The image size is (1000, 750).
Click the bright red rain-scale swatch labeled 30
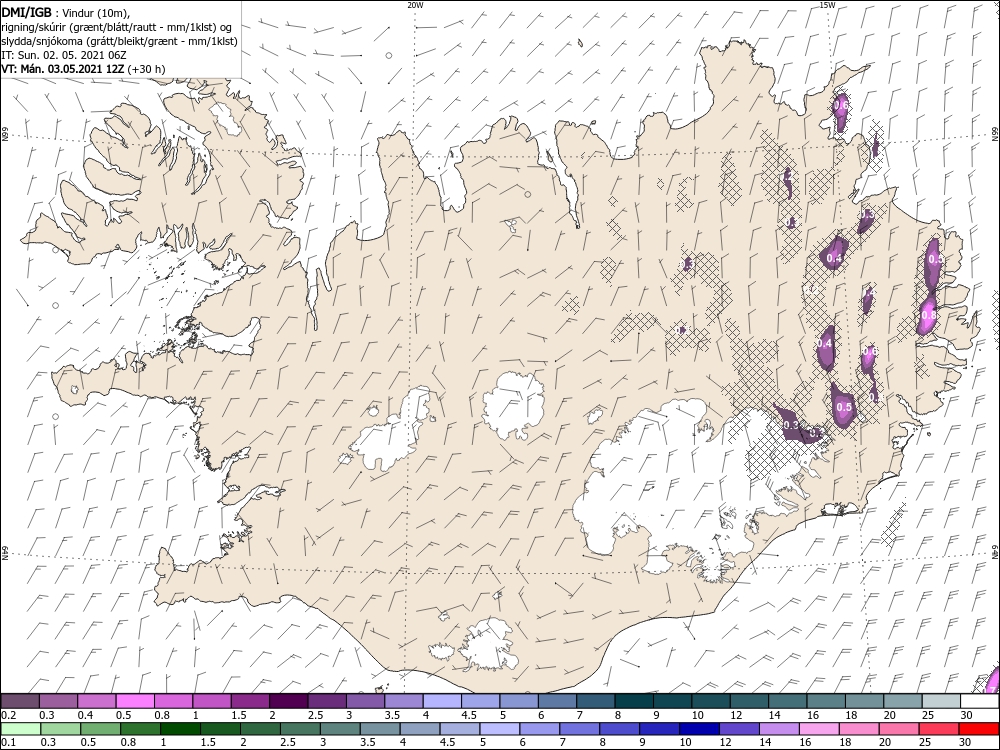(x=980, y=729)
